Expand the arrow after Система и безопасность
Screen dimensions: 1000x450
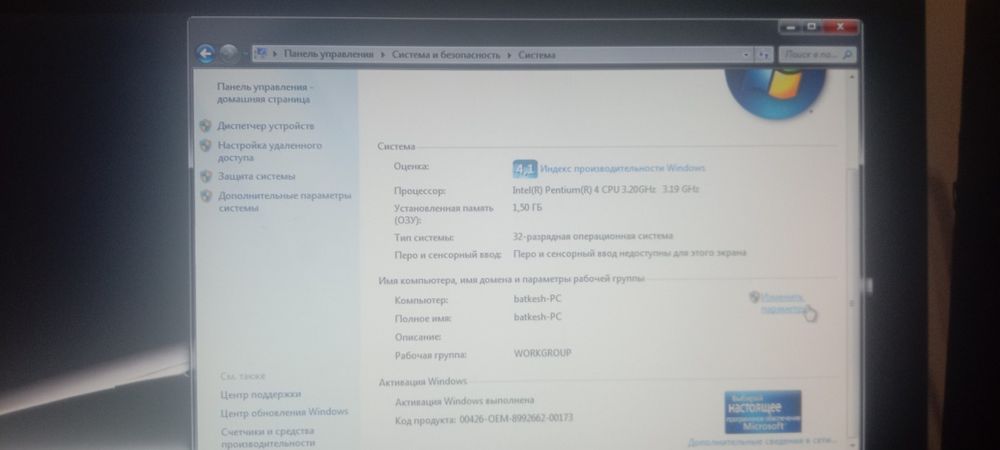coord(510,55)
